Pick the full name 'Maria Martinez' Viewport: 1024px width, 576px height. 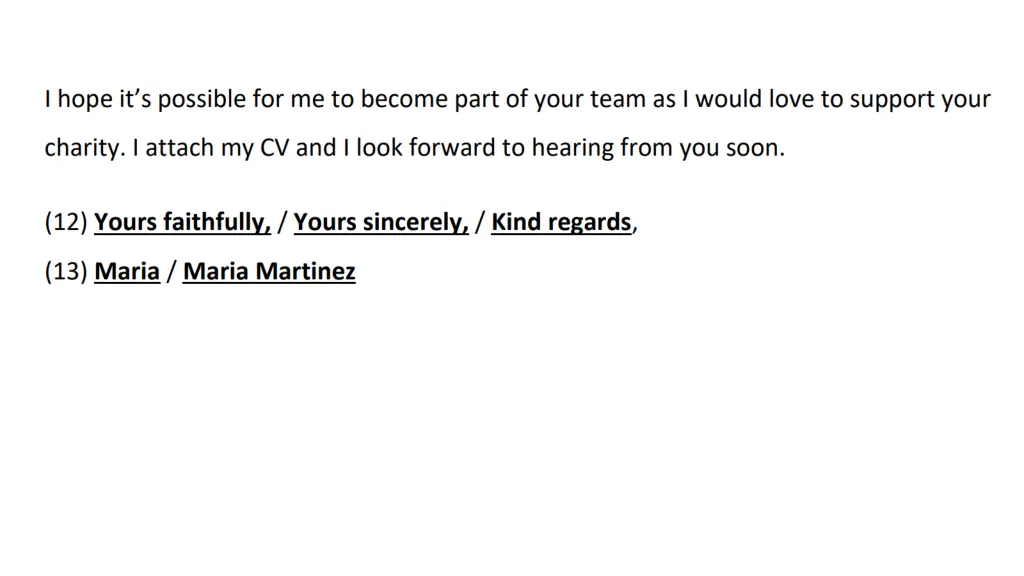click(x=269, y=271)
